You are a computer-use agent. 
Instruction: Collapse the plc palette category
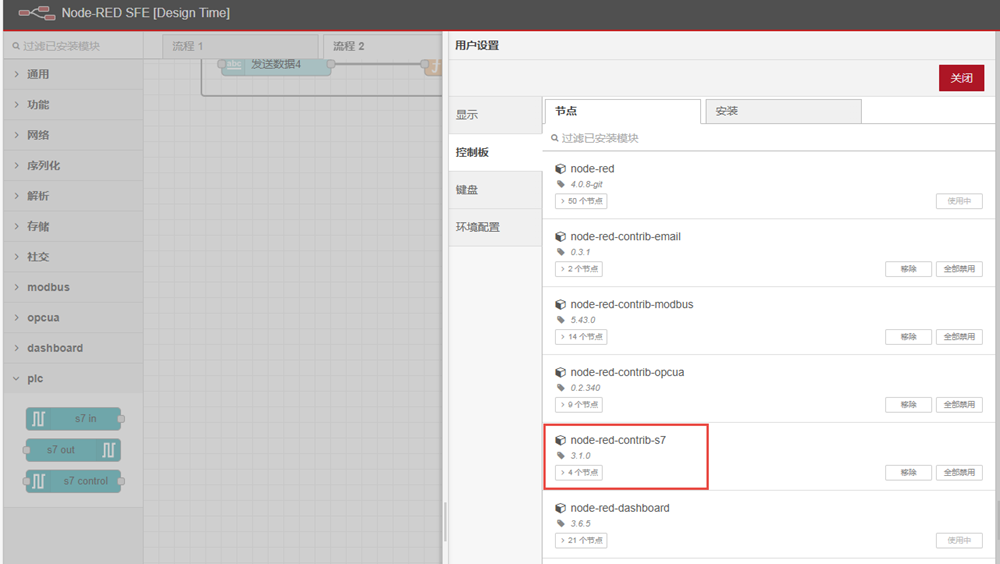[x=73, y=378]
